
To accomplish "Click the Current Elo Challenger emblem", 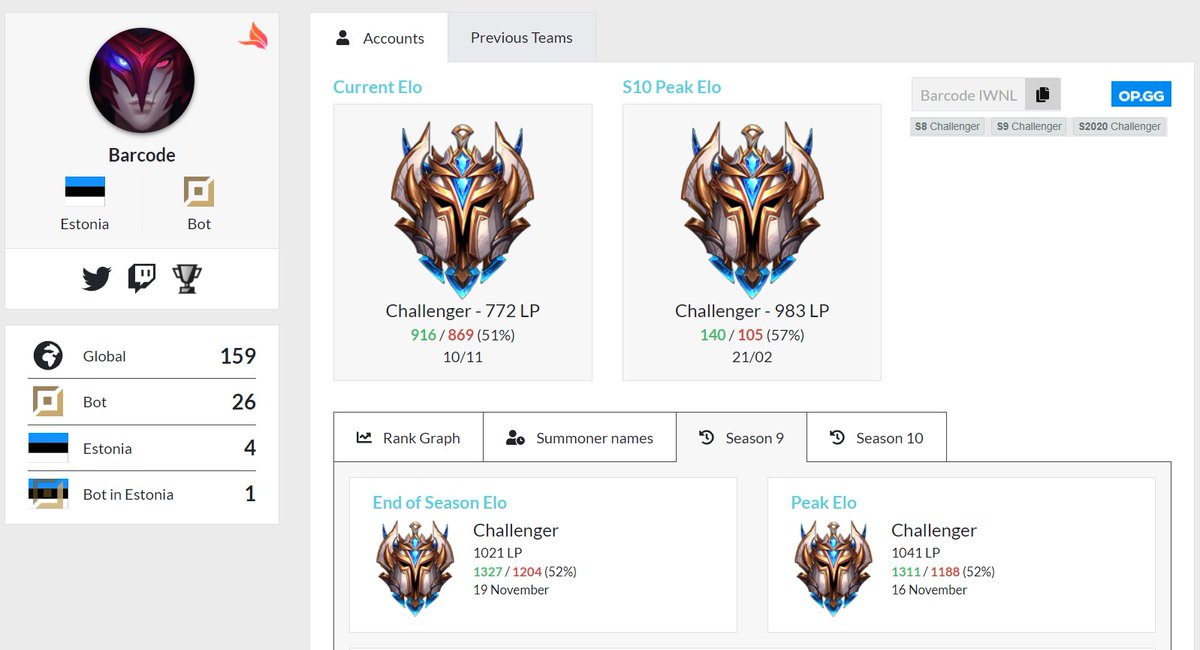I will click(462, 210).
